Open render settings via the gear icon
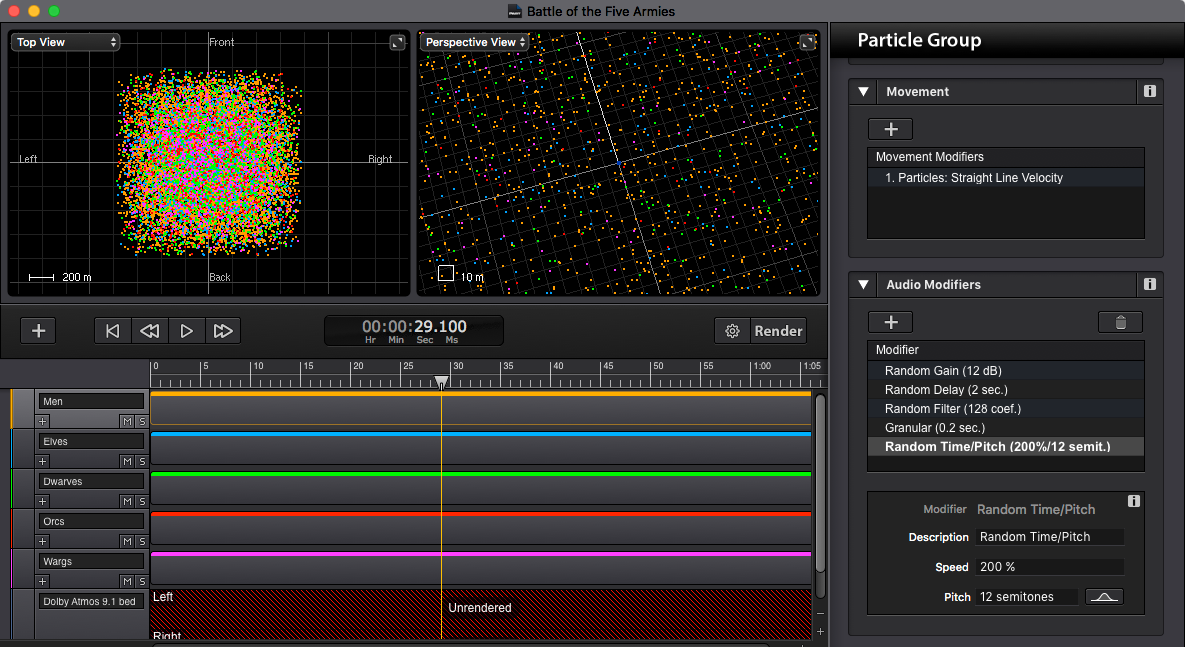This screenshot has height=647, width=1185. pyautogui.click(x=732, y=330)
